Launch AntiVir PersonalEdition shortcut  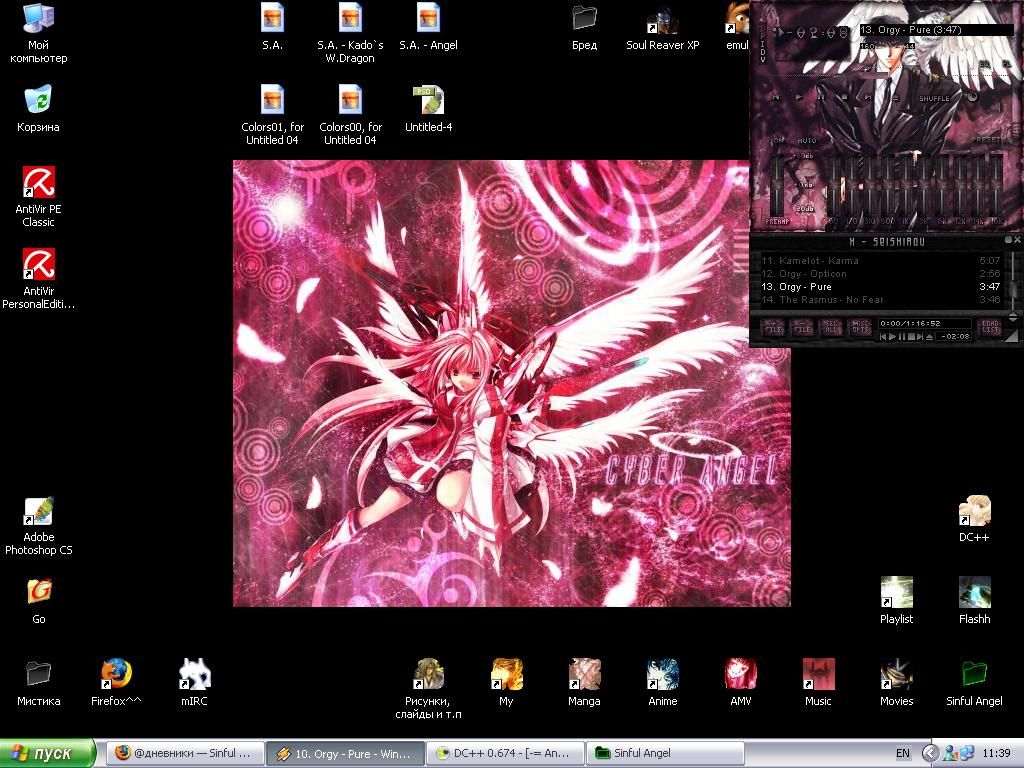(39, 279)
